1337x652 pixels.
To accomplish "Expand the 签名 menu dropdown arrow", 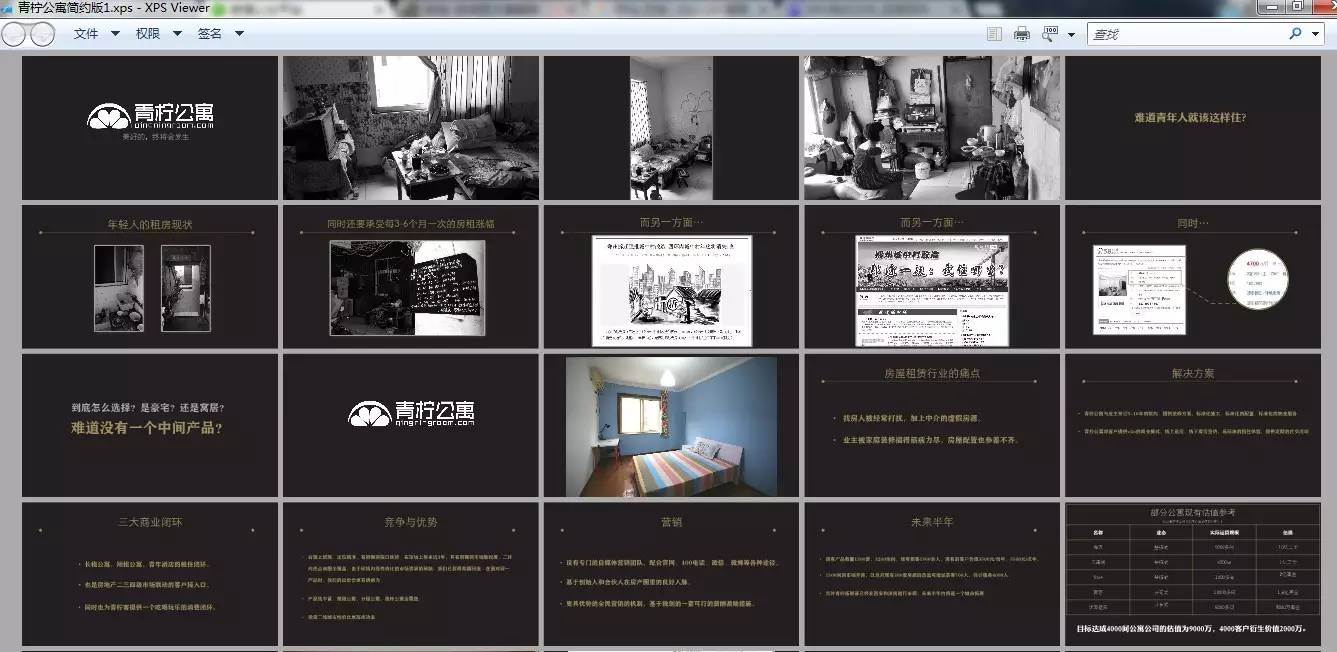I will pos(238,33).
